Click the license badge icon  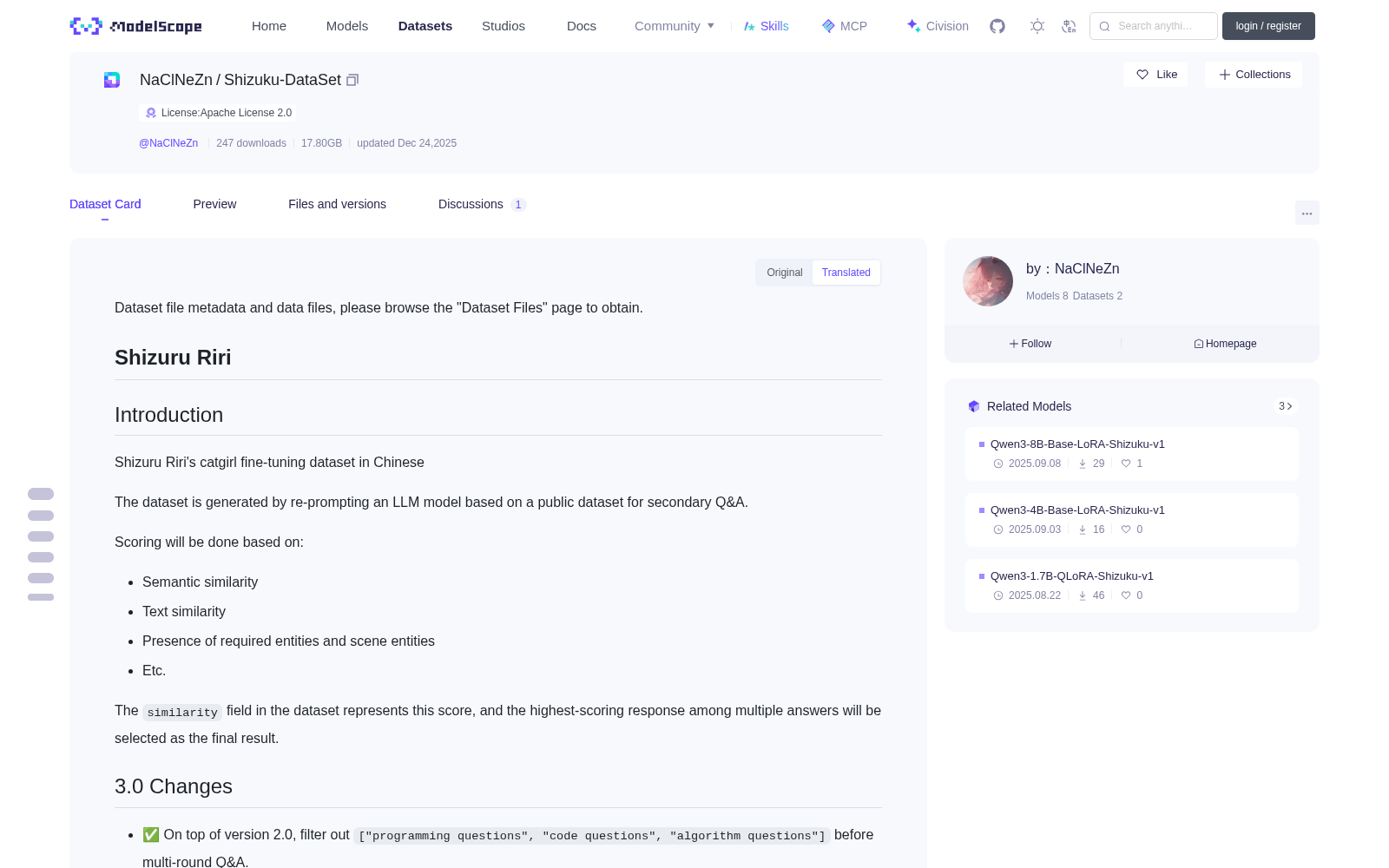151,113
